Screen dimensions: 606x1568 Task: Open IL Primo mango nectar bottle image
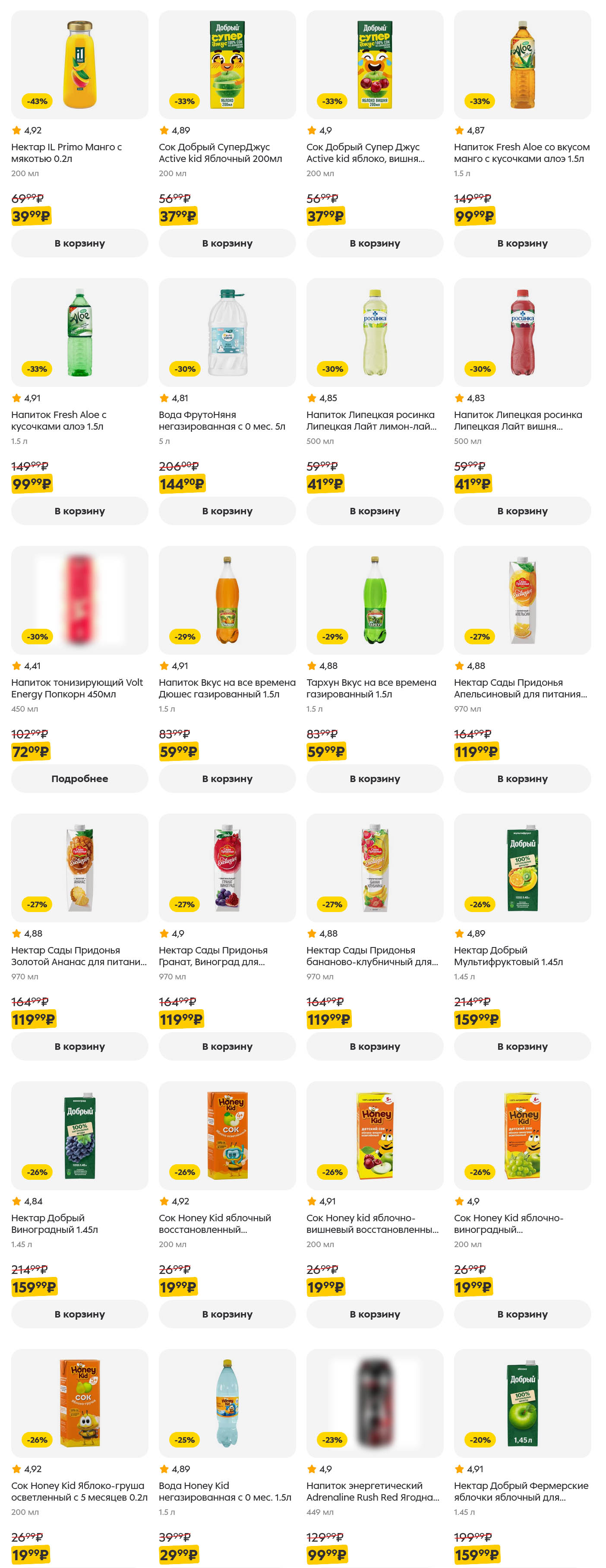[80, 64]
